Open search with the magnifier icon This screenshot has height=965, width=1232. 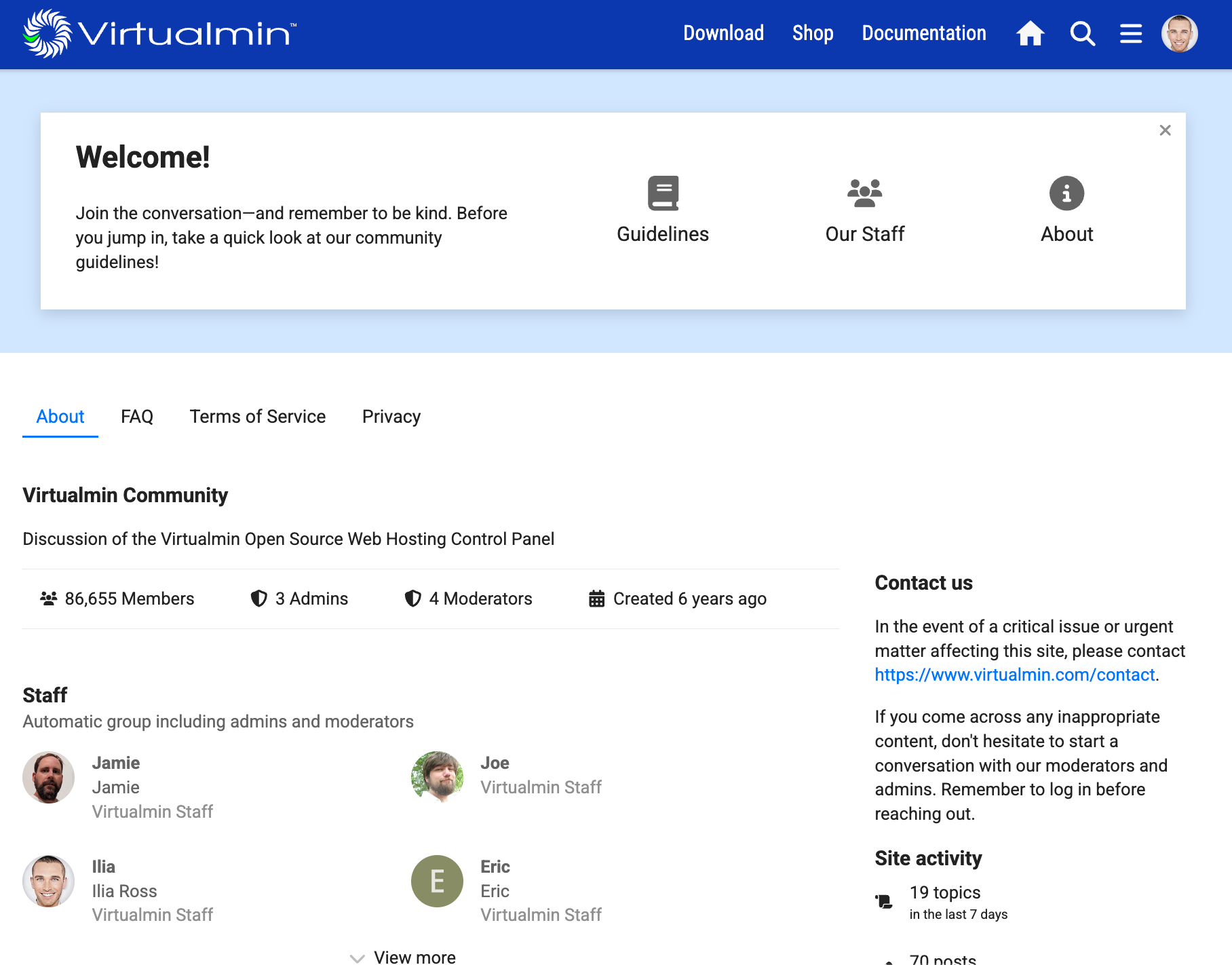(1083, 33)
